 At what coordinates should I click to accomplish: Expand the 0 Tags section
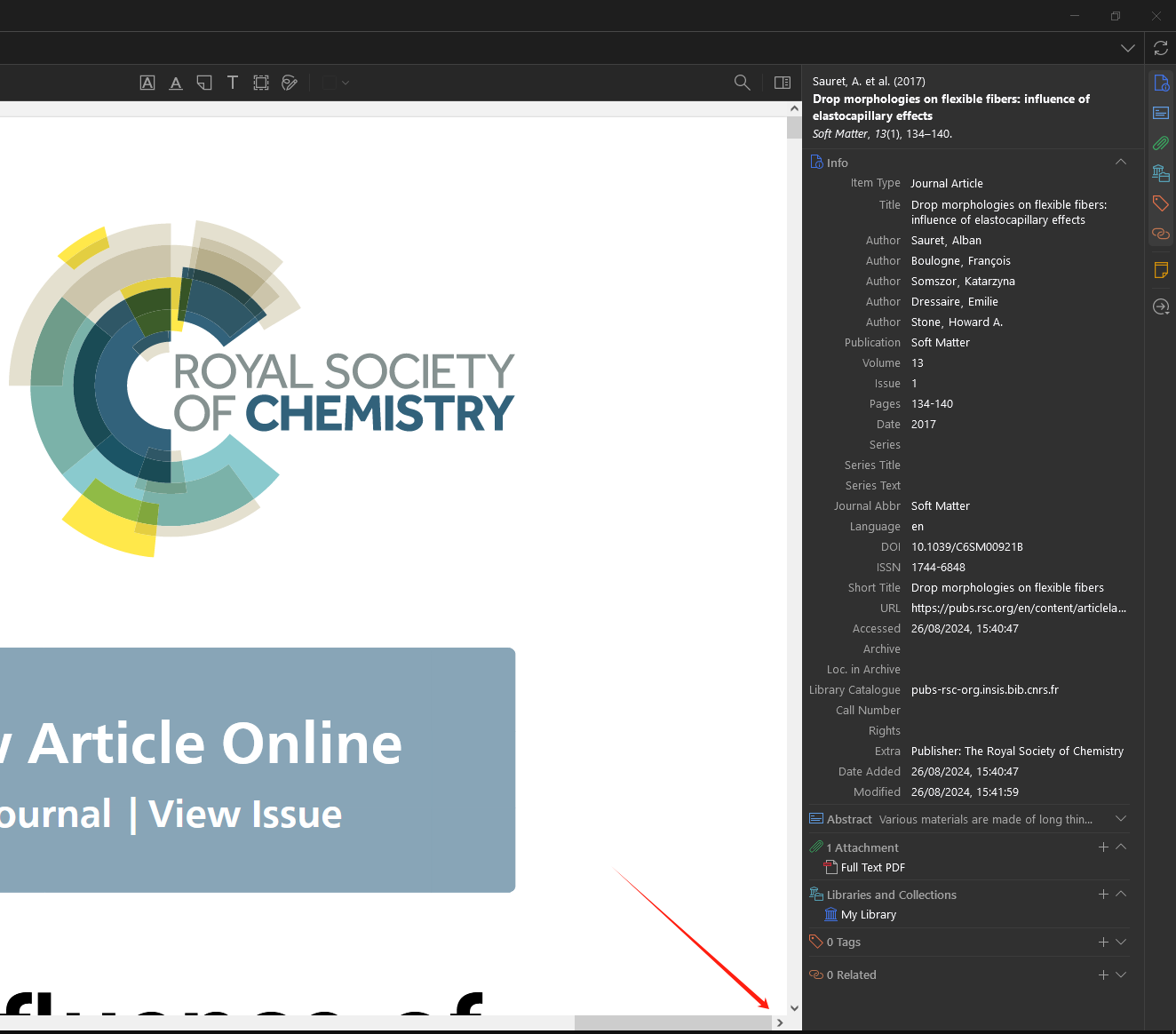click(x=1121, y=942)
